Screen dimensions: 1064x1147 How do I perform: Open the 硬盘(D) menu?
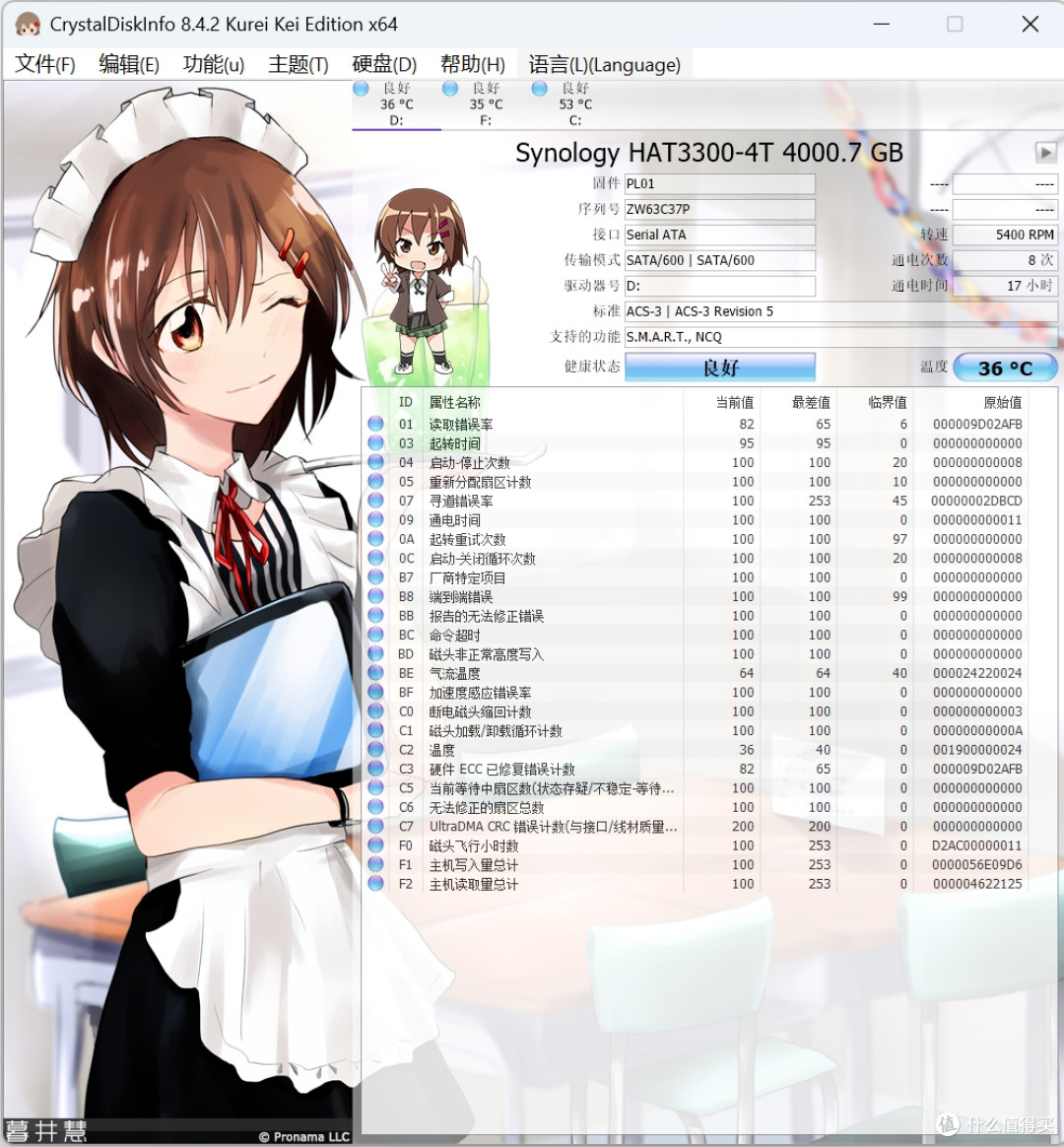384,65
